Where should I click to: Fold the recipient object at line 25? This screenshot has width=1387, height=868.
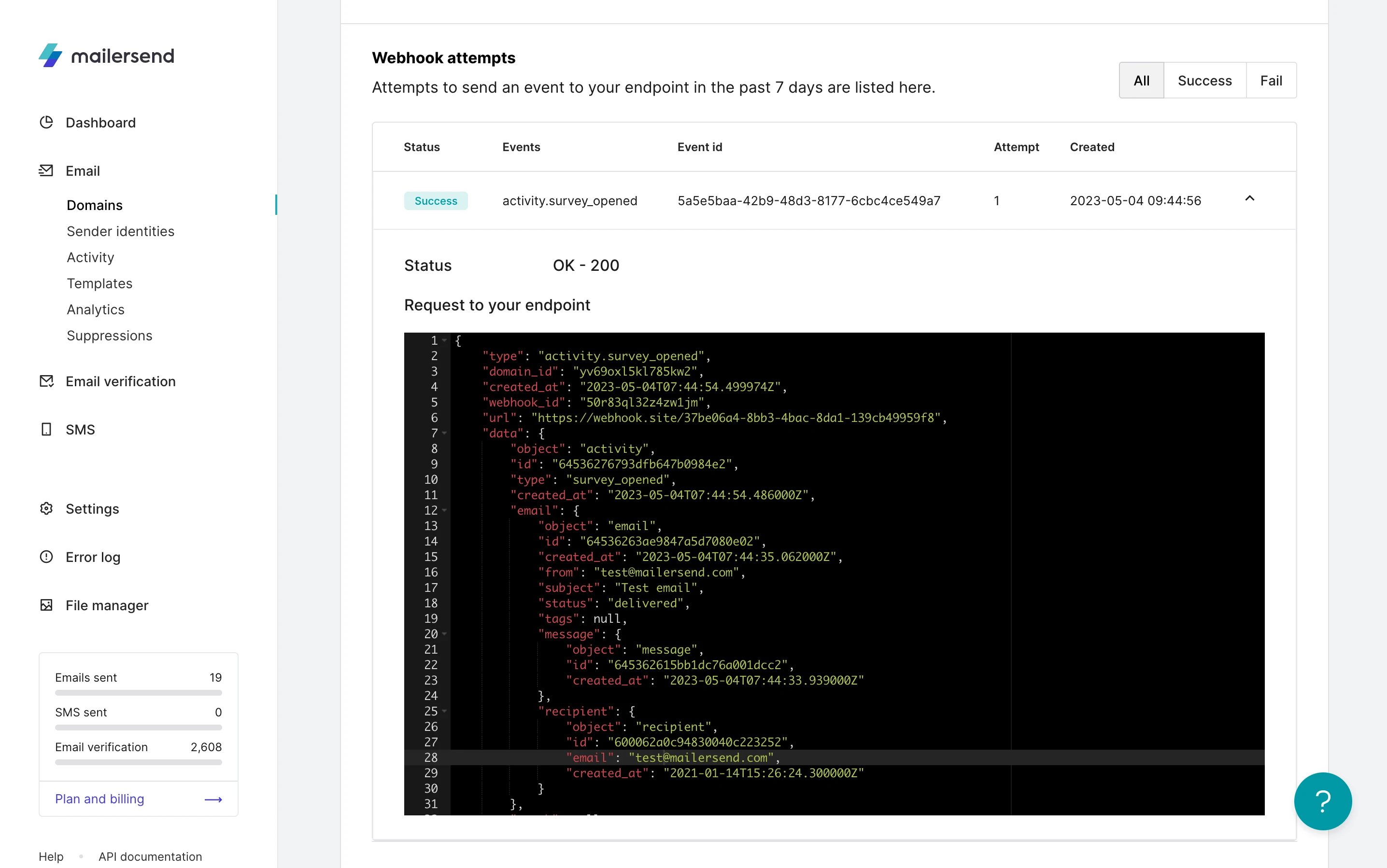coord(444,711)
